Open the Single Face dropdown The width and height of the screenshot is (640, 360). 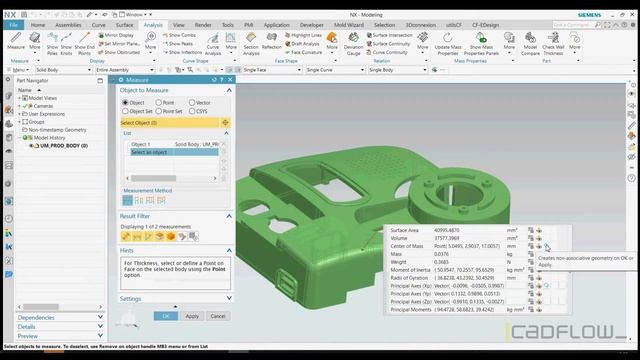point(272,70)
